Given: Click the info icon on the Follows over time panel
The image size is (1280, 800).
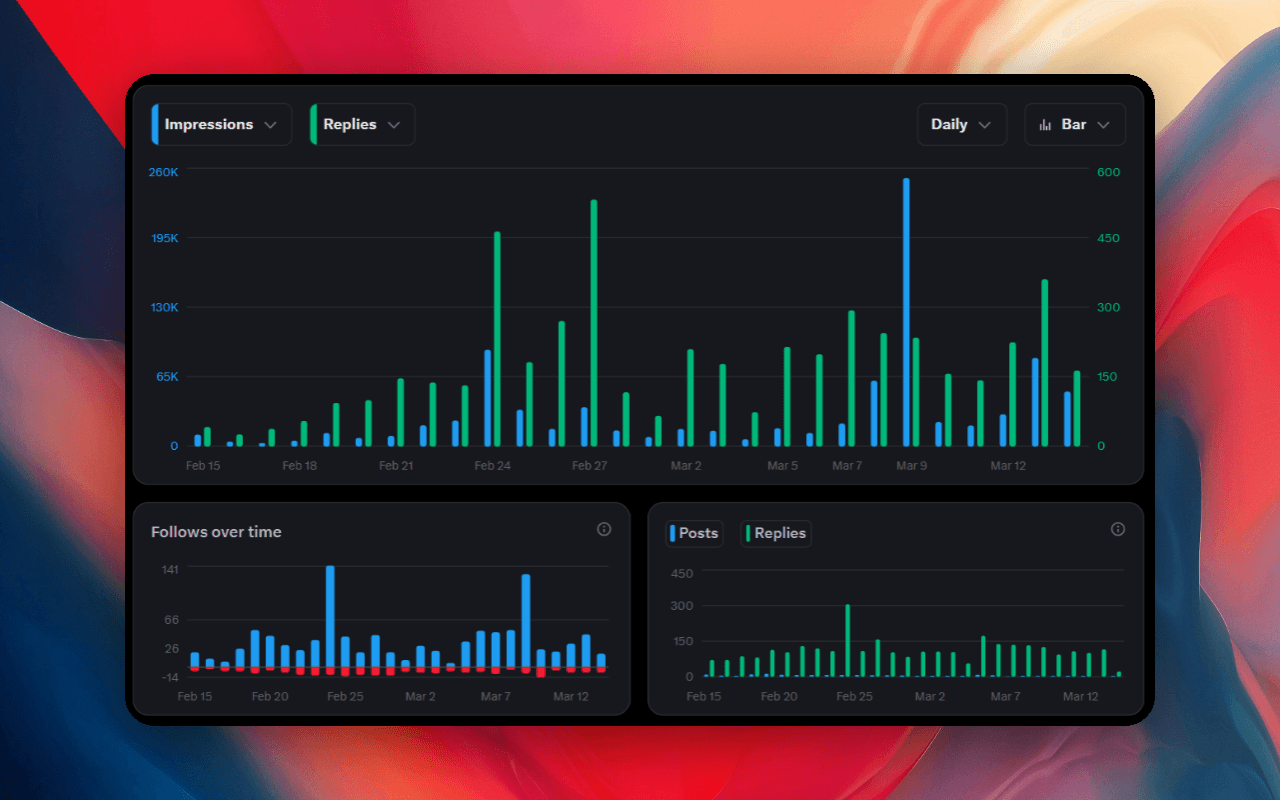Looking at the screenshot, I should click(x=604, y=529).
